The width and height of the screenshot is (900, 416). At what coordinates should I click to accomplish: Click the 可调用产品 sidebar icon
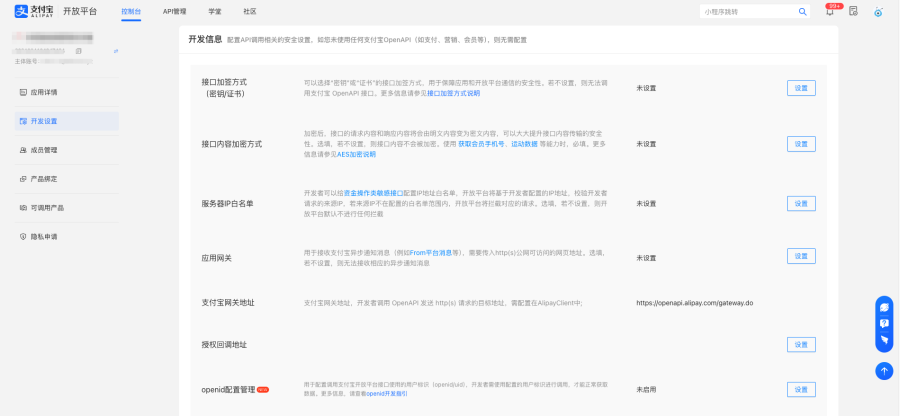pos(23,208)
